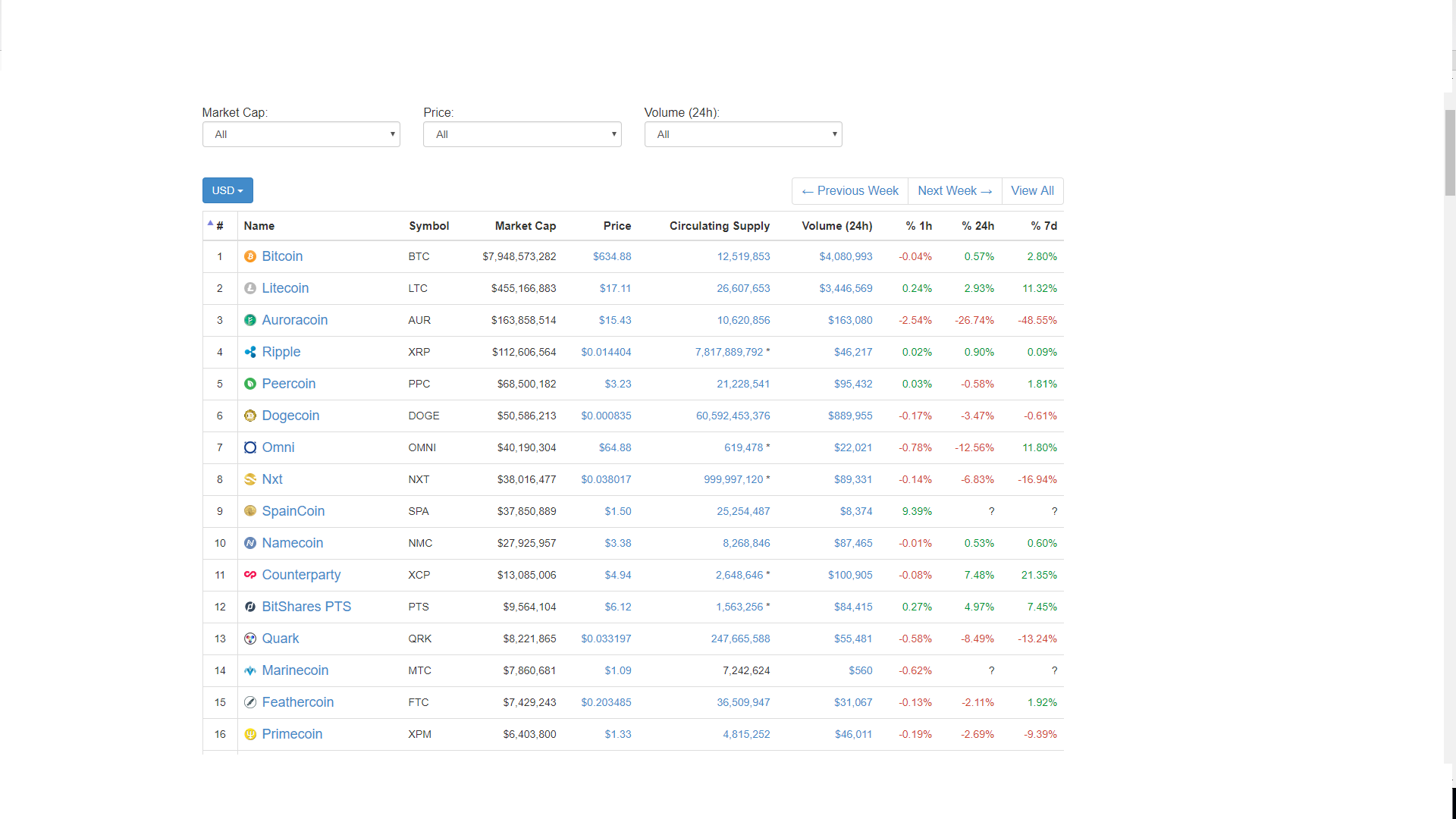Sort by % 1h column header

pyautogui.click(x=919, y=226)
